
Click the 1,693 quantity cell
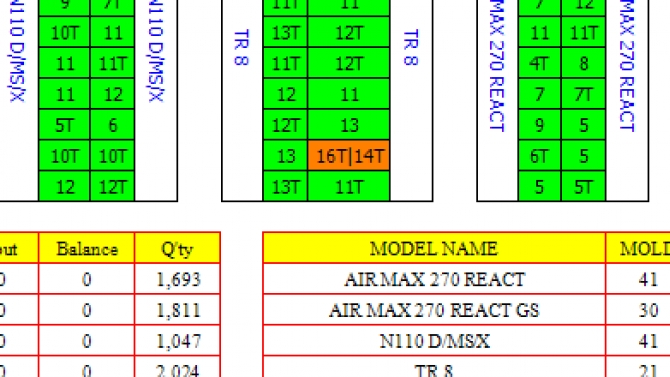[x=177, y=279]
